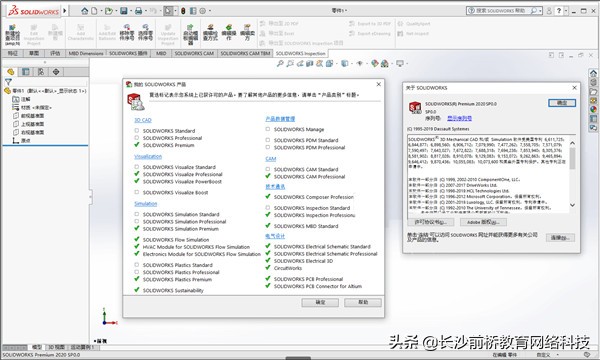
Task: Toggle SOLIDWORKS Visualize Boost checkbox
Action: click(x=137, y=192)
